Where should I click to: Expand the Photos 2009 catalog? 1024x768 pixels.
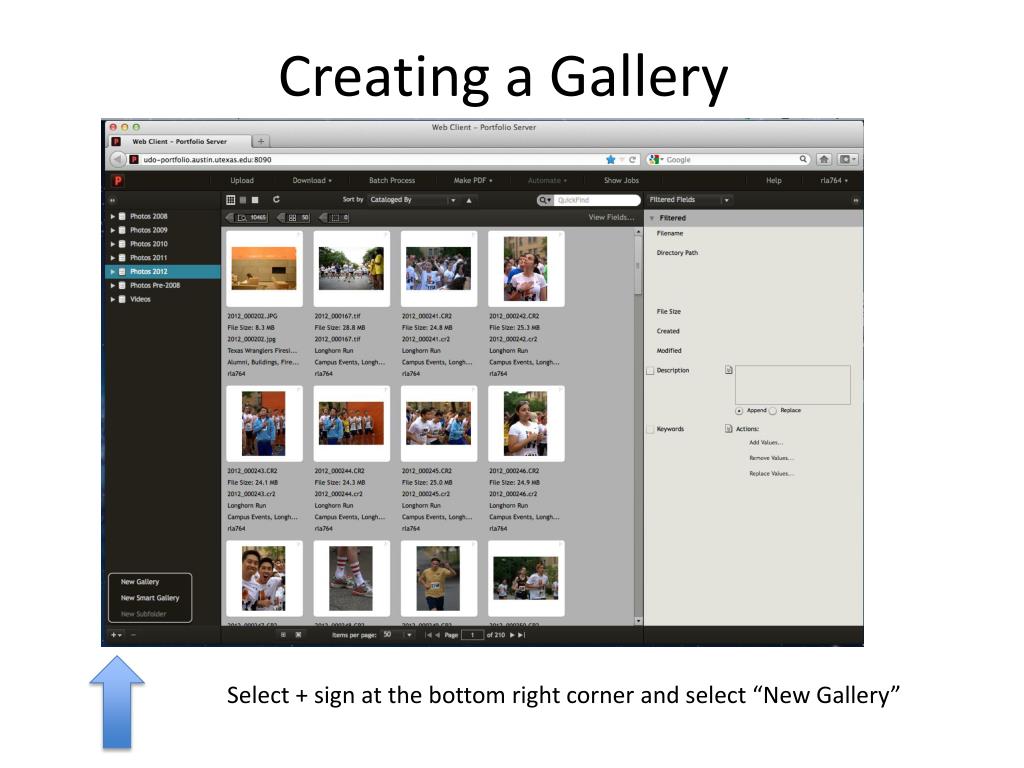pos(112,230)
